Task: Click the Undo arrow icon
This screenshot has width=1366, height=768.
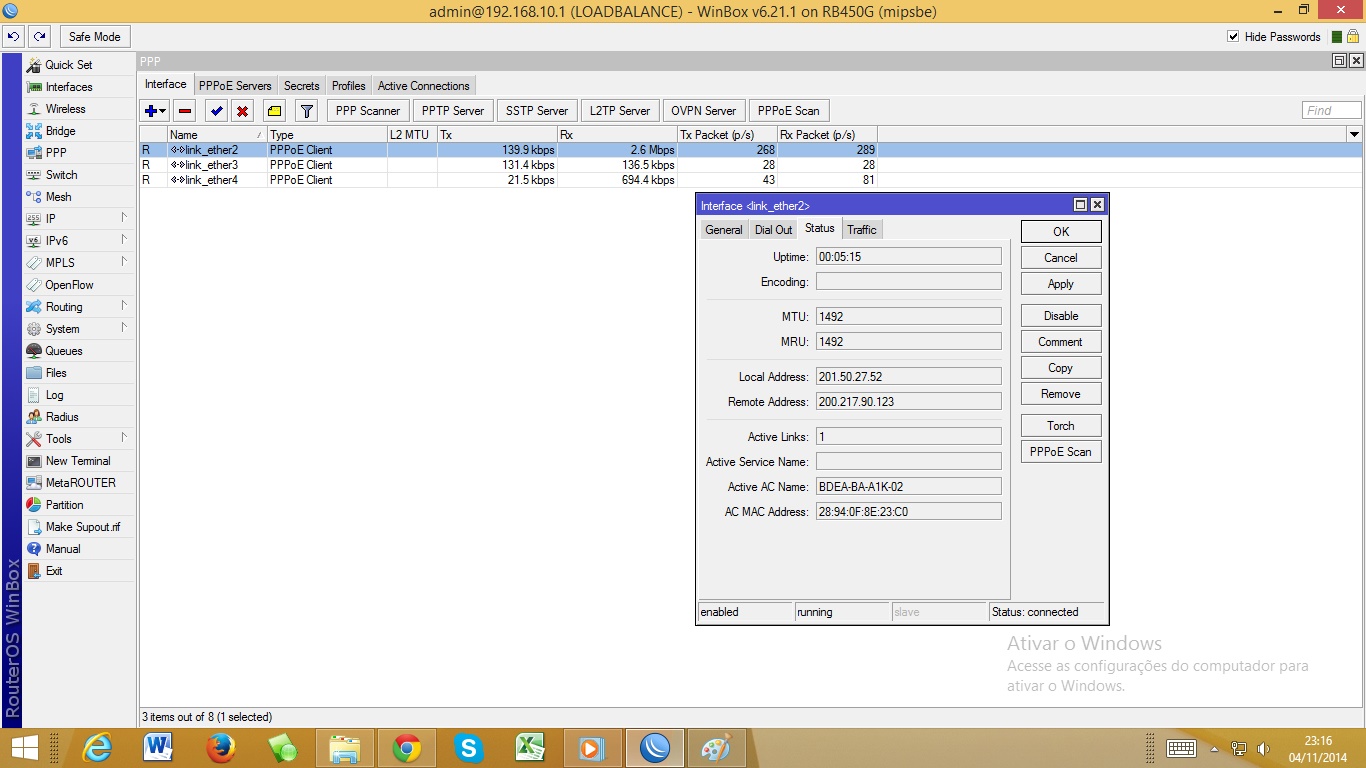Action: (14, 37)
